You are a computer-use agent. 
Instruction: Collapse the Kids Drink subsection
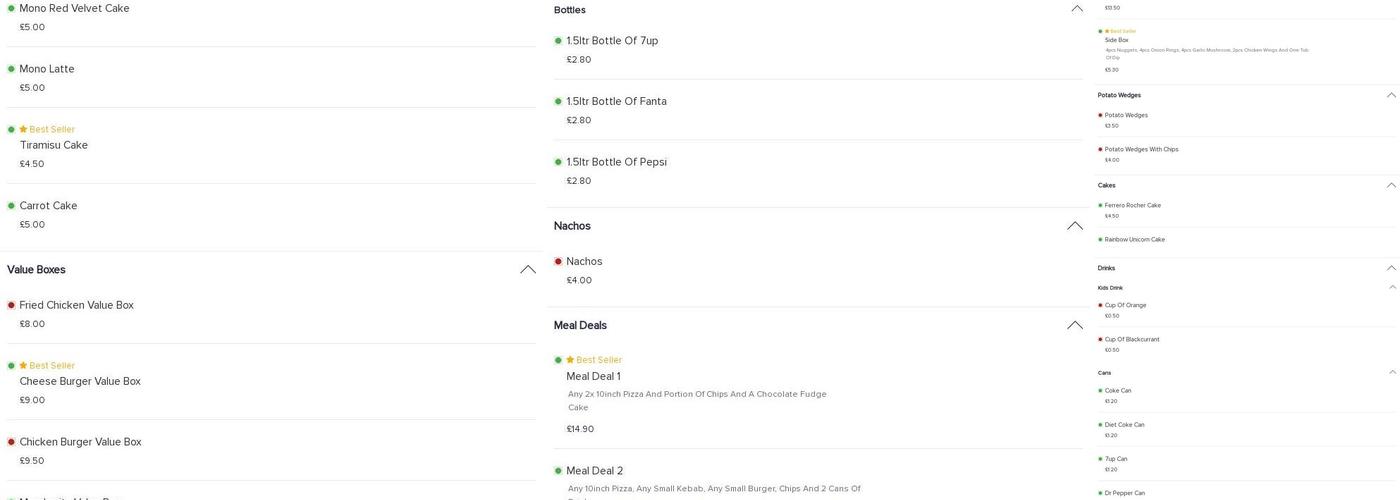point(1391,288)
